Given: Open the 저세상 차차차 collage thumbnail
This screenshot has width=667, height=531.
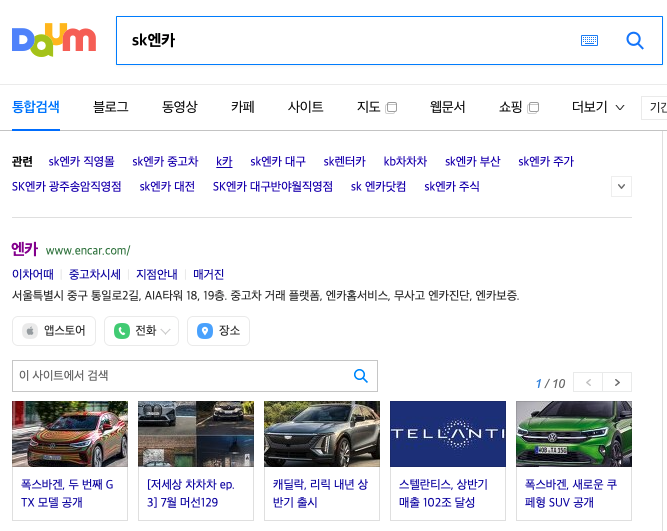Looking at the screenshot, I should 196,434.
